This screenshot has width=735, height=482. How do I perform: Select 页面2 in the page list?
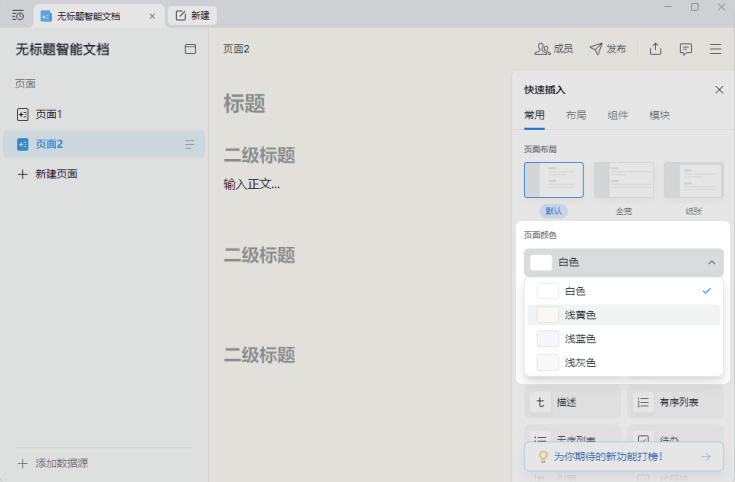[x=104, y=144]
